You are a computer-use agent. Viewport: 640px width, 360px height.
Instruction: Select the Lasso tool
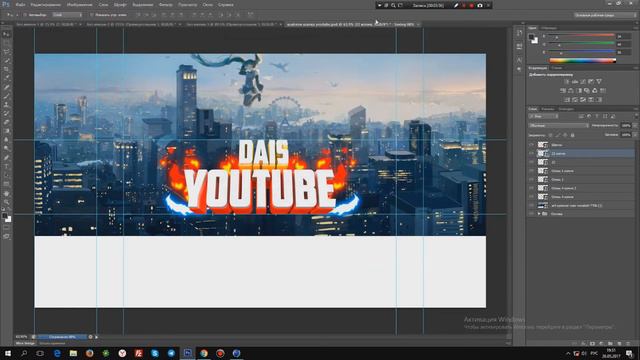pos(7,52)
